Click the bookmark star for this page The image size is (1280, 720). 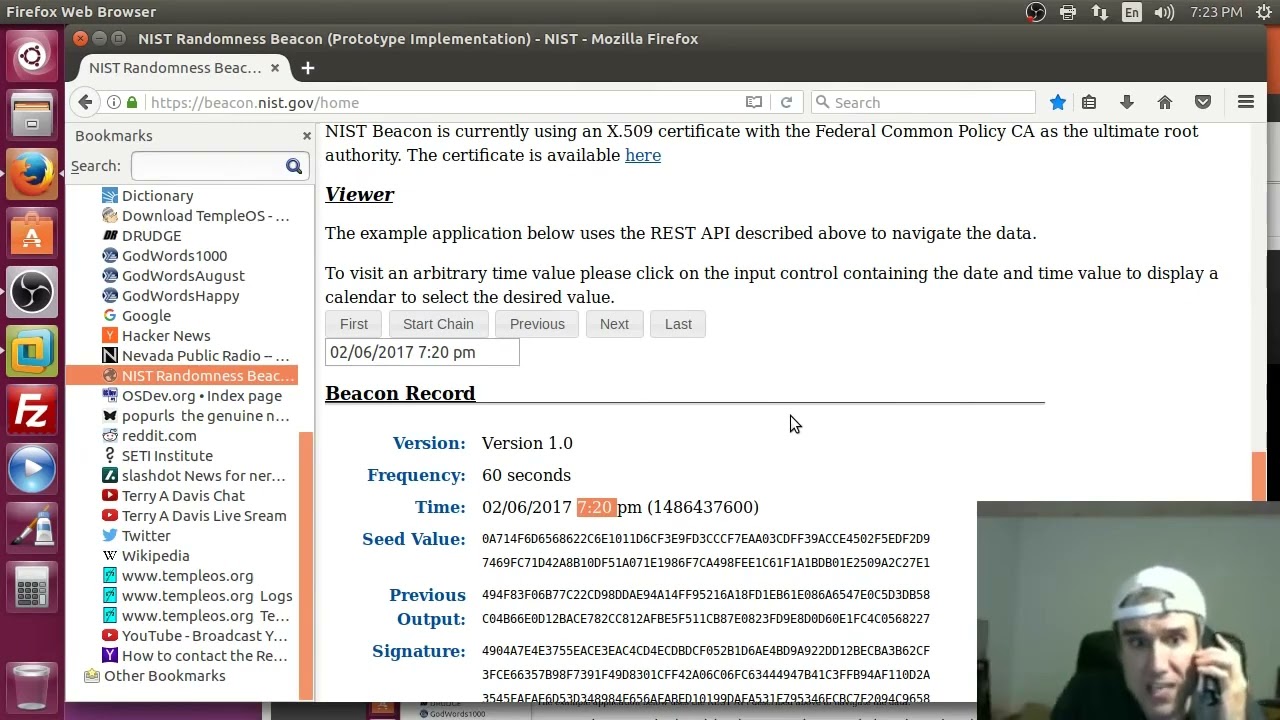(x=1057, y=102)
